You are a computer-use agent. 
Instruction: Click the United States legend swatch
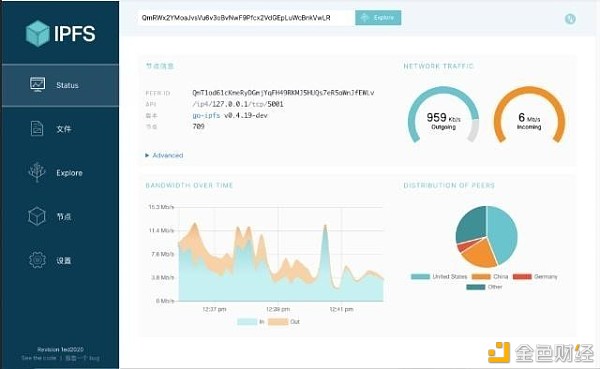[420, 276]
